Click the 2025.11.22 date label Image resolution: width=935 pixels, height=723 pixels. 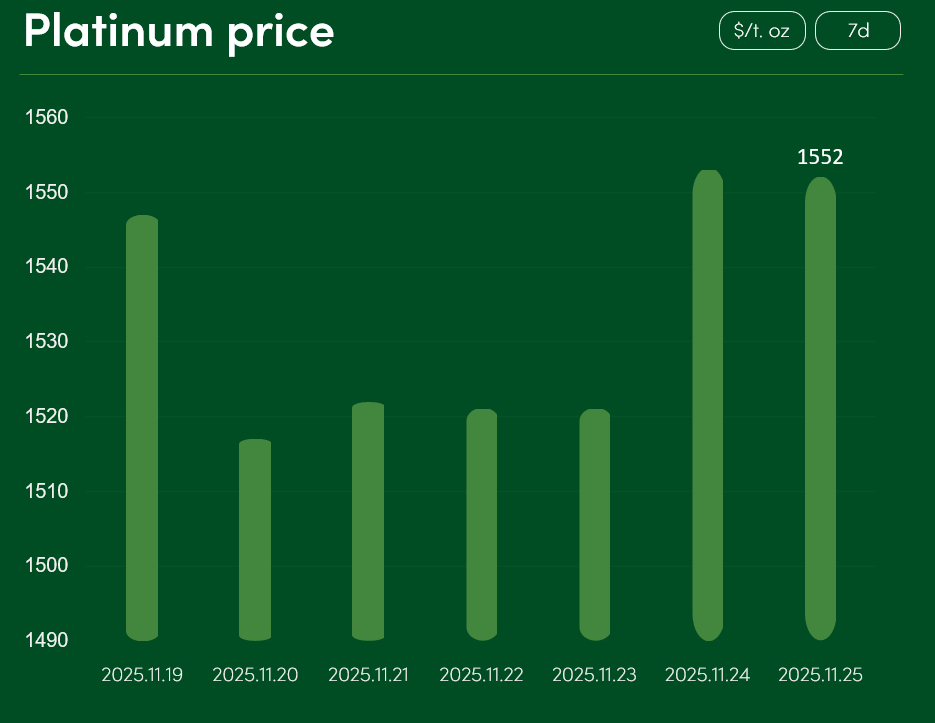click(481, 675)
